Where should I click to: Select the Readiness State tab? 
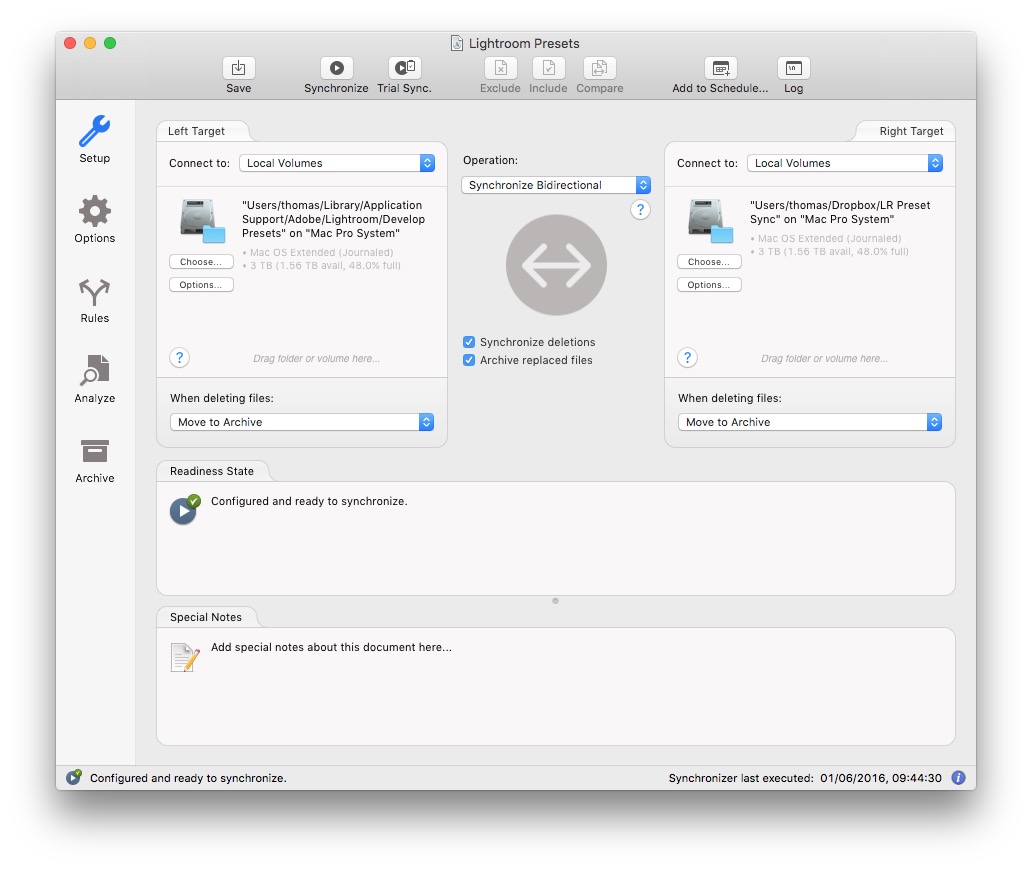pyautogui.click(x=212, y=471)
